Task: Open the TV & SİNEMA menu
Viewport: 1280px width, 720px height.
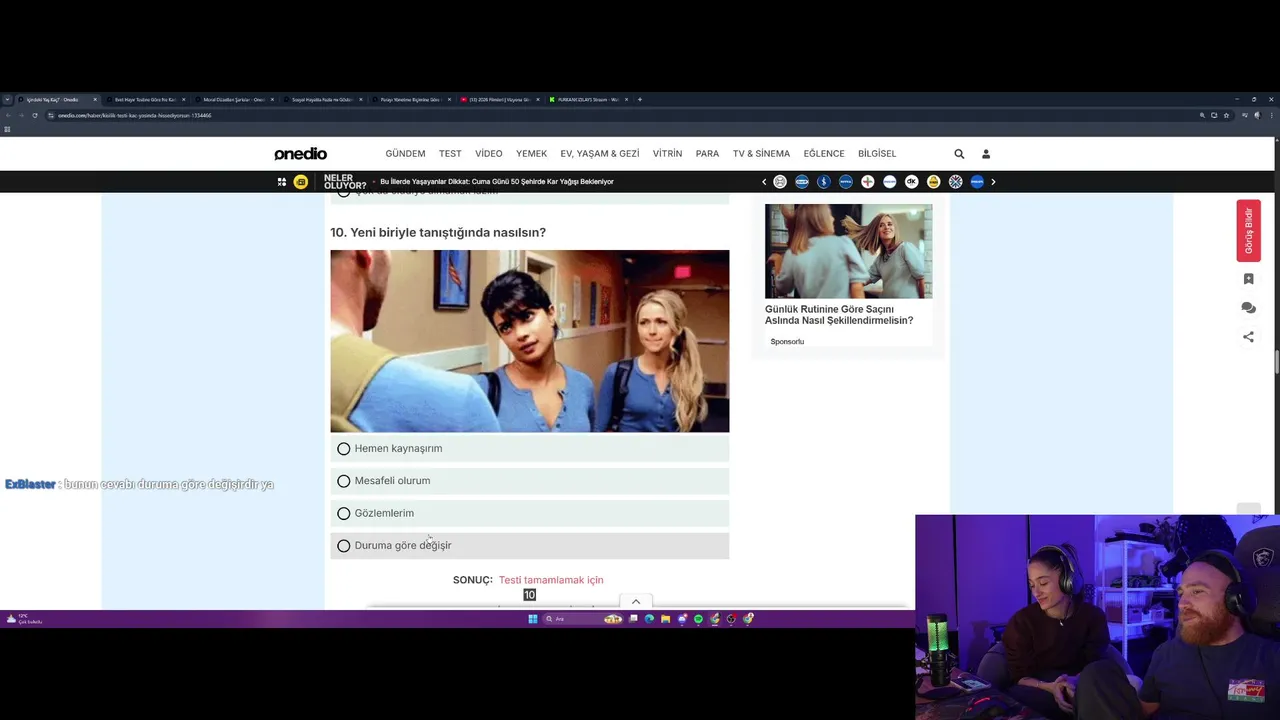Action: click(761, 154)
